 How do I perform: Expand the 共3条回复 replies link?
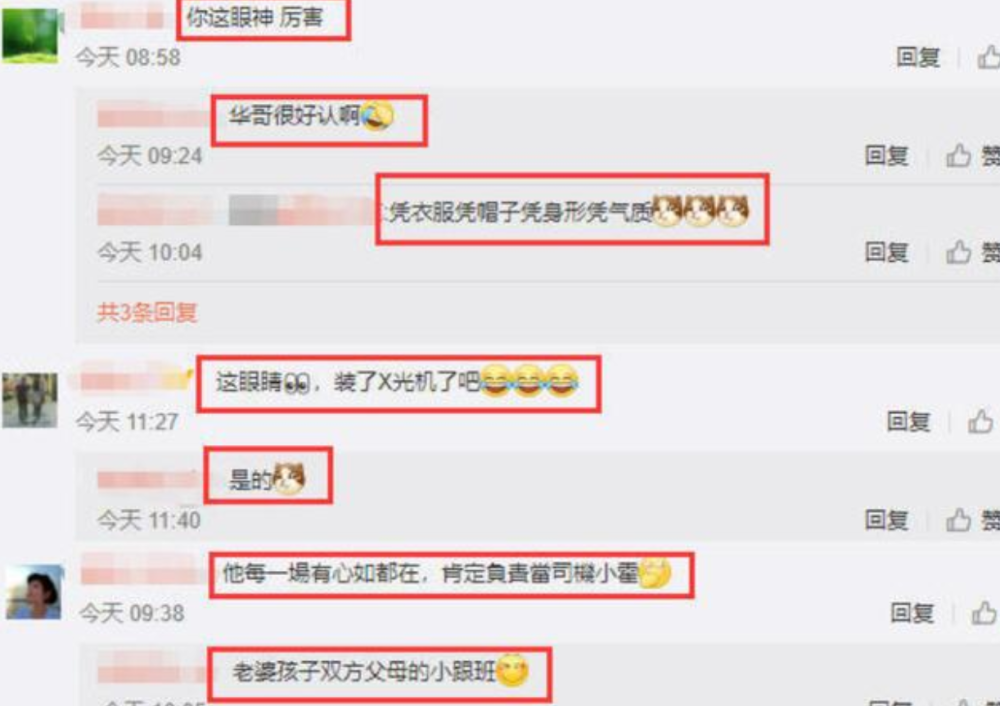click(x=147, y=313)
